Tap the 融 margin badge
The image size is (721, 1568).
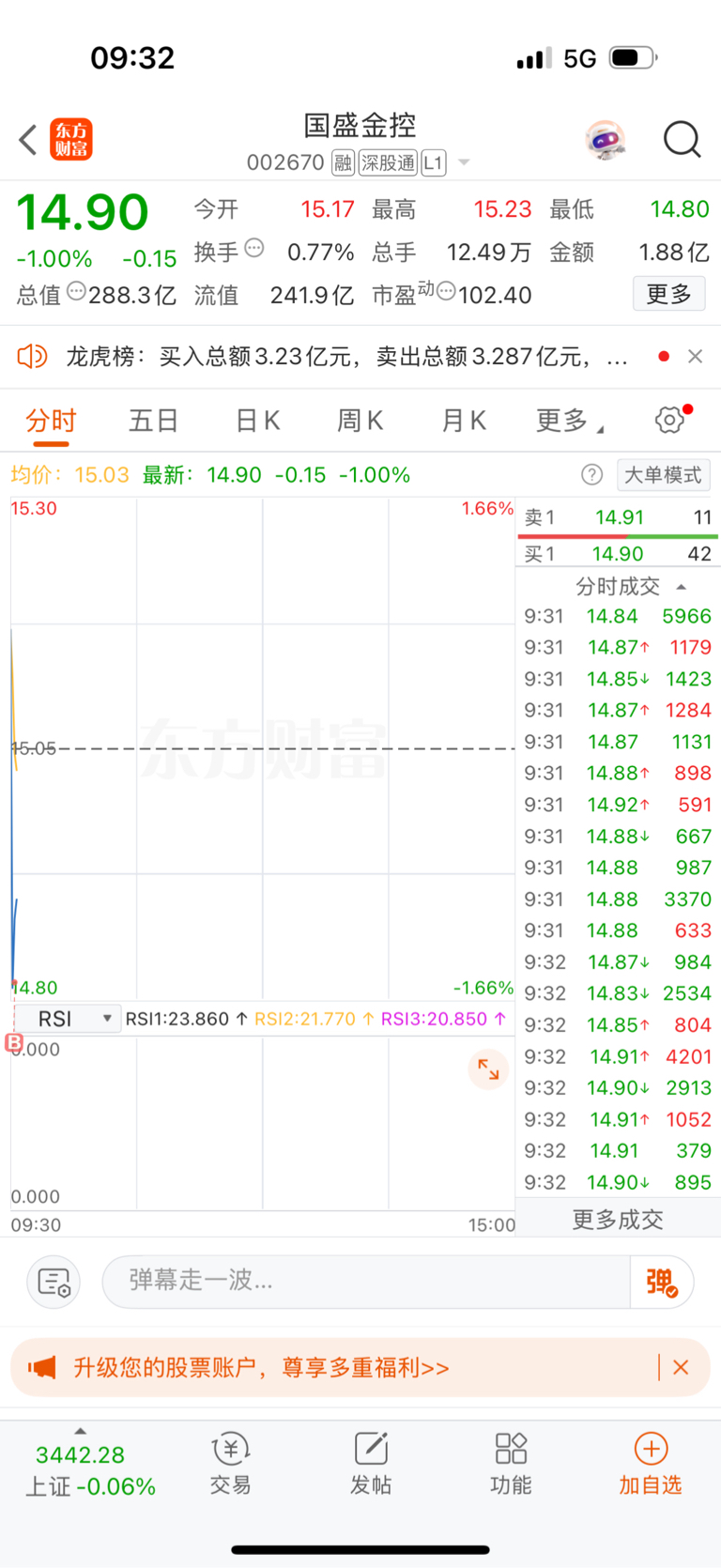343,163
